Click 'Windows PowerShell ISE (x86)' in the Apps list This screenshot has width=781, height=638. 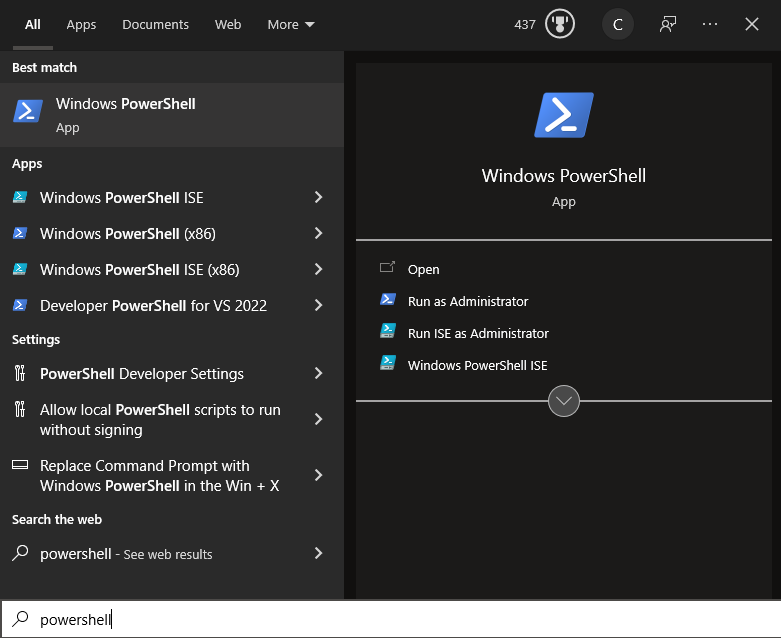point(139,269)
